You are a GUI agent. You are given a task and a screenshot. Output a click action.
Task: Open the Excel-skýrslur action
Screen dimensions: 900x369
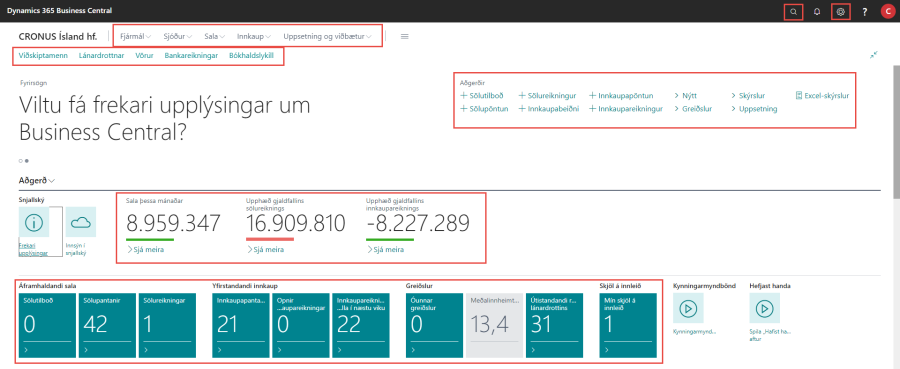pos(822,95)
